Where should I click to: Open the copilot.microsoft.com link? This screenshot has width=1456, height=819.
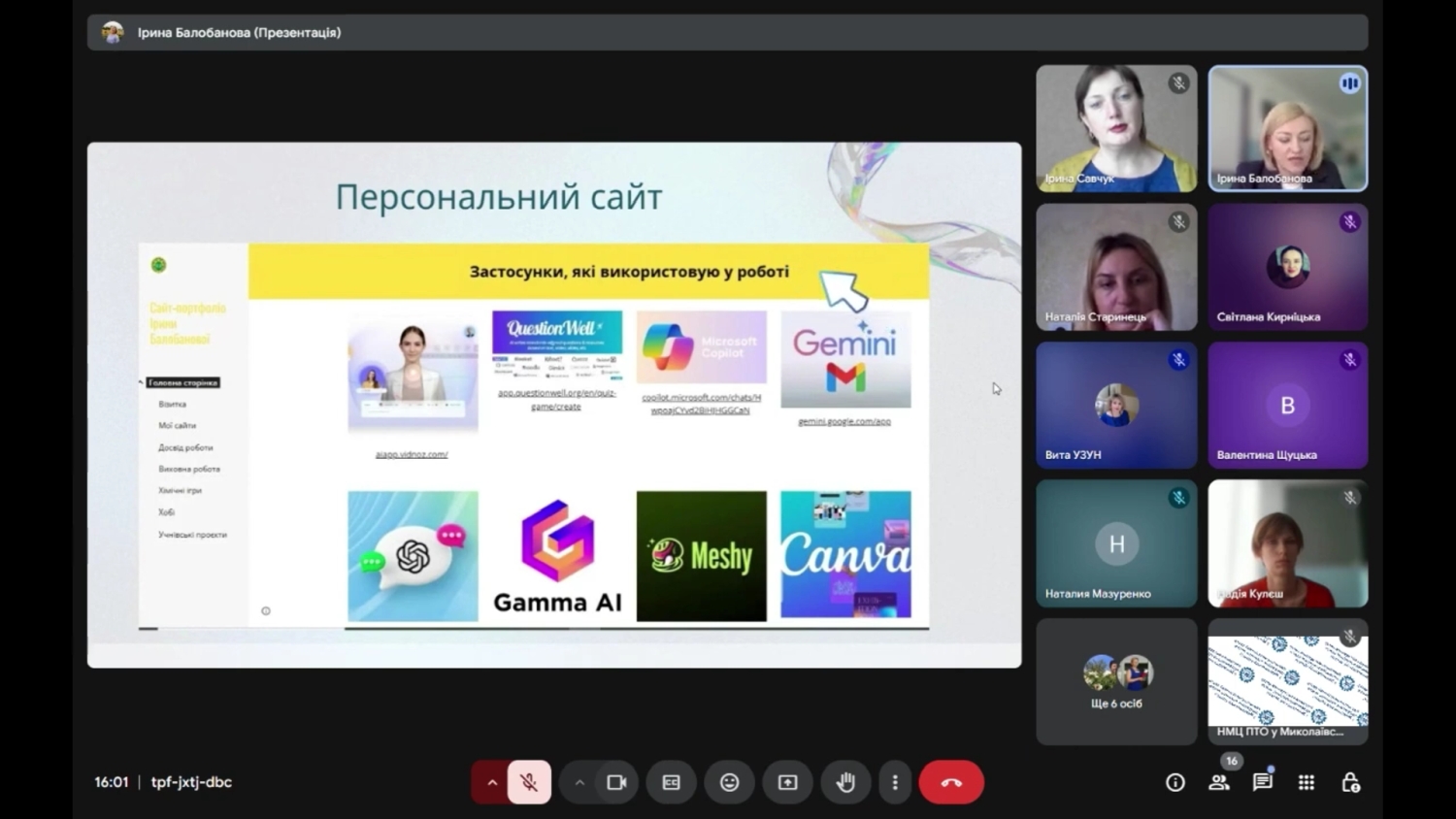click(701, 404)
